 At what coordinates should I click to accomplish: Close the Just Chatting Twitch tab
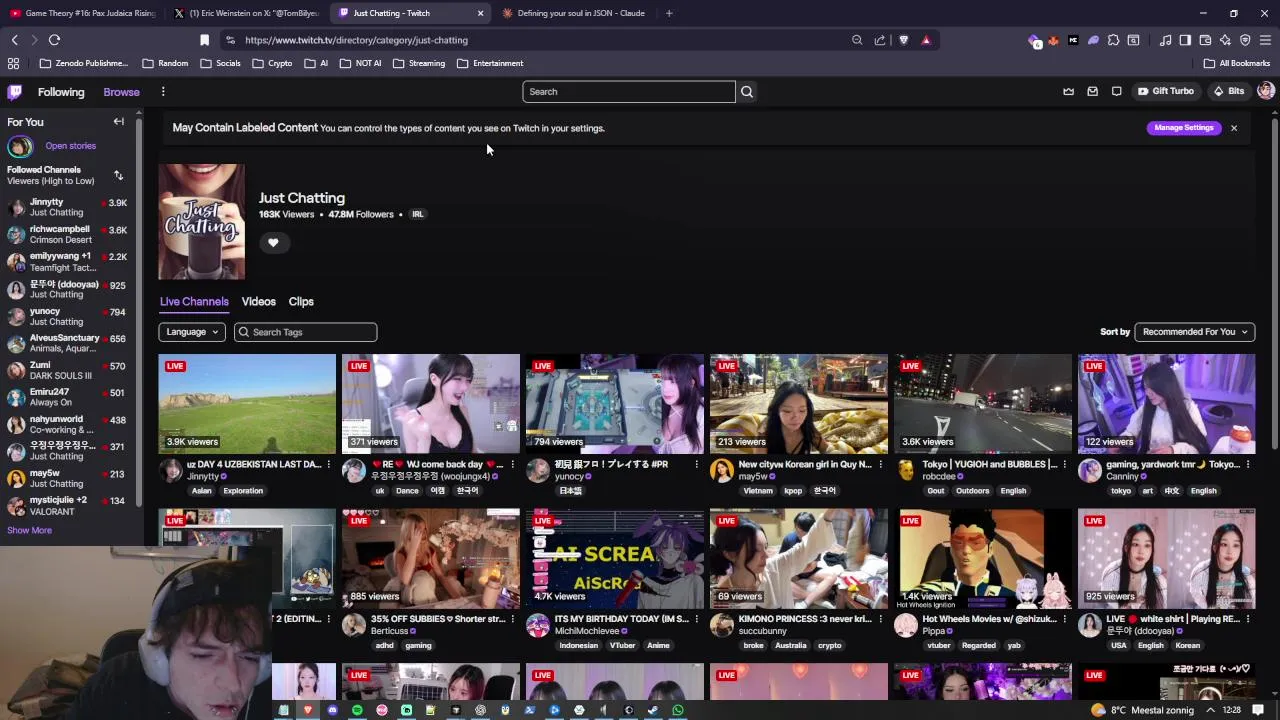480,13
